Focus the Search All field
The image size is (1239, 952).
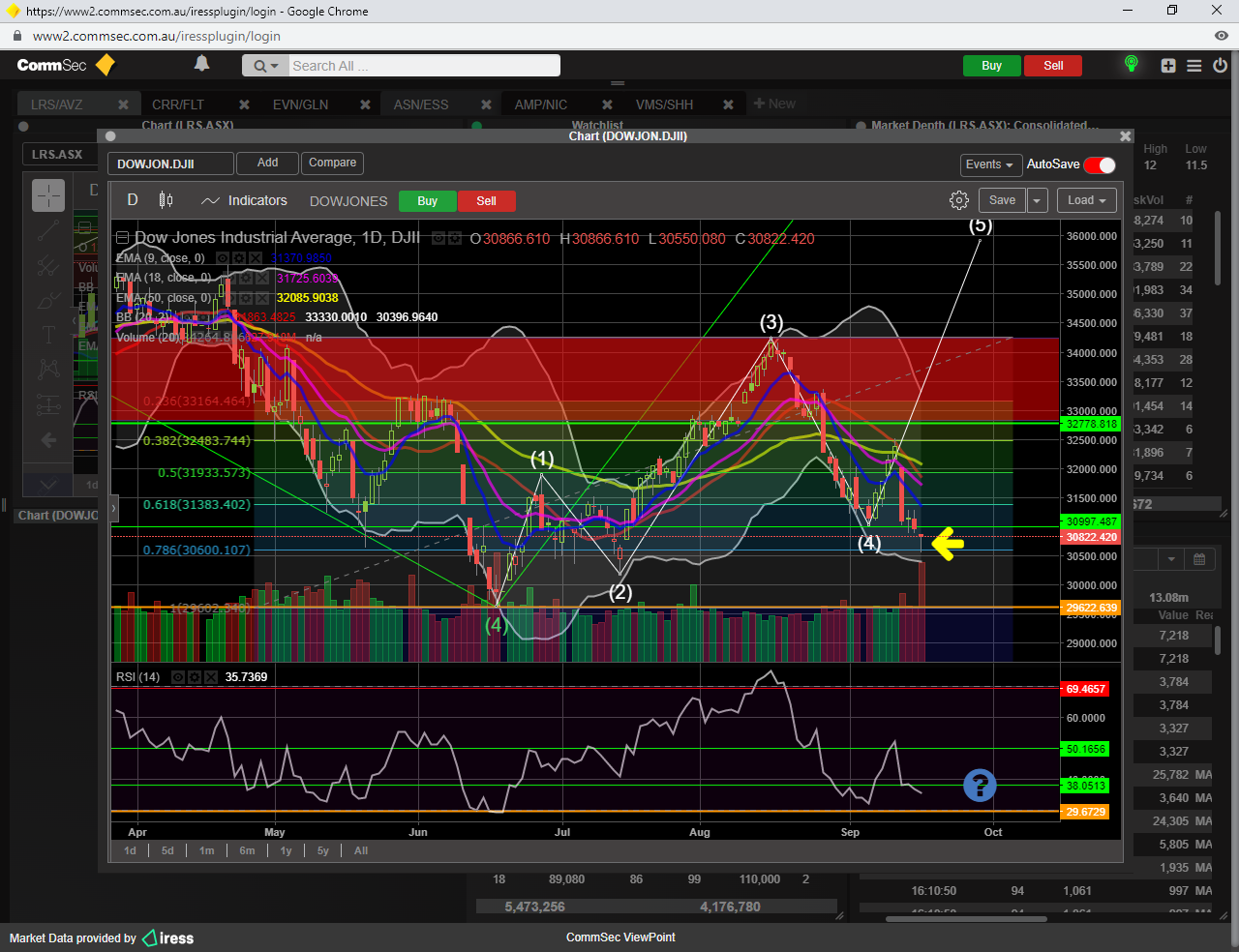click(x=424, y=66)
